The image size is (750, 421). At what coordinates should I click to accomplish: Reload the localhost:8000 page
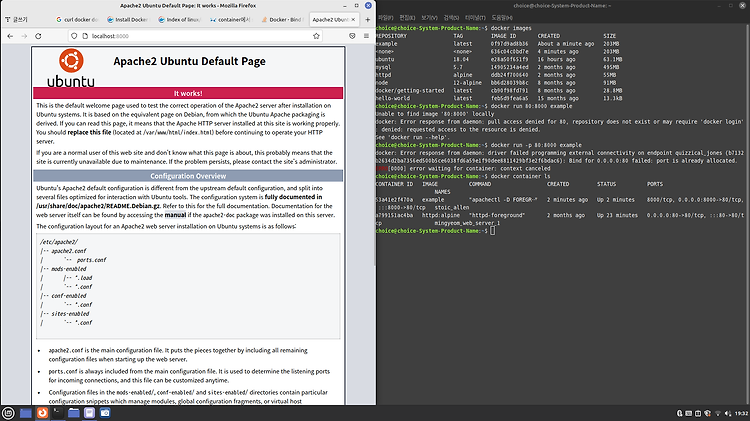[x=38, y=36]
